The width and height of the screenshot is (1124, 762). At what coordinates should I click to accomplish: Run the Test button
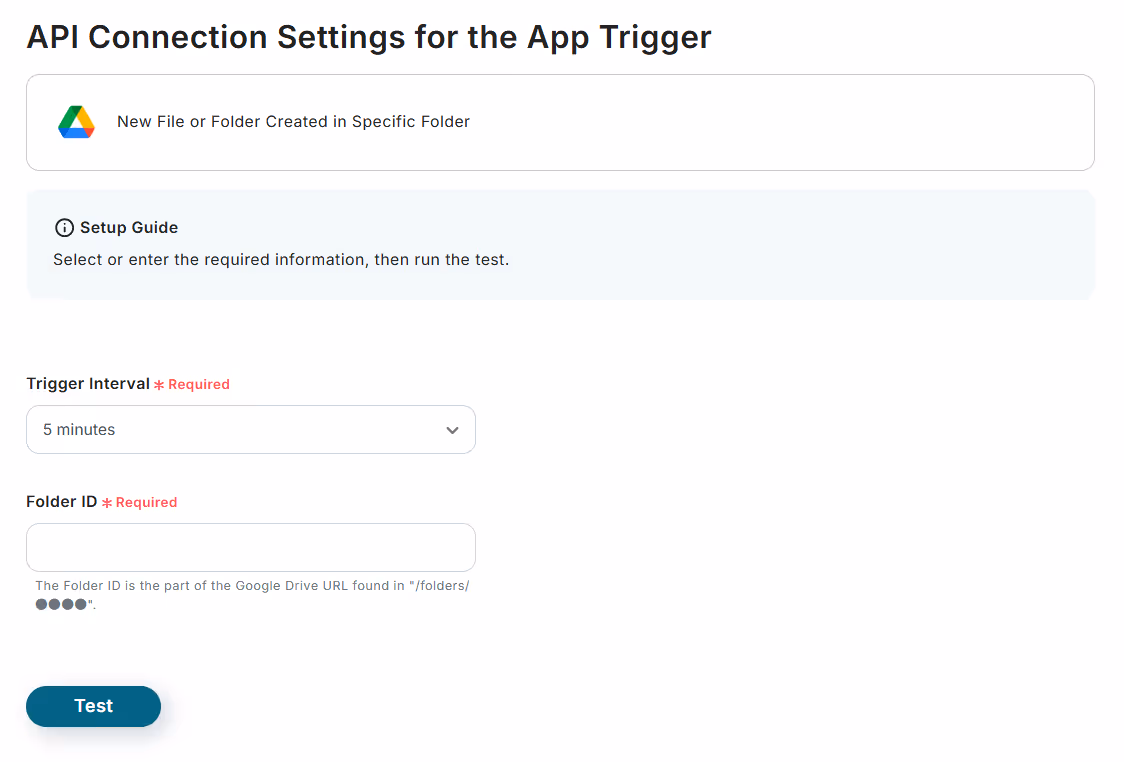tap(93, 706)
